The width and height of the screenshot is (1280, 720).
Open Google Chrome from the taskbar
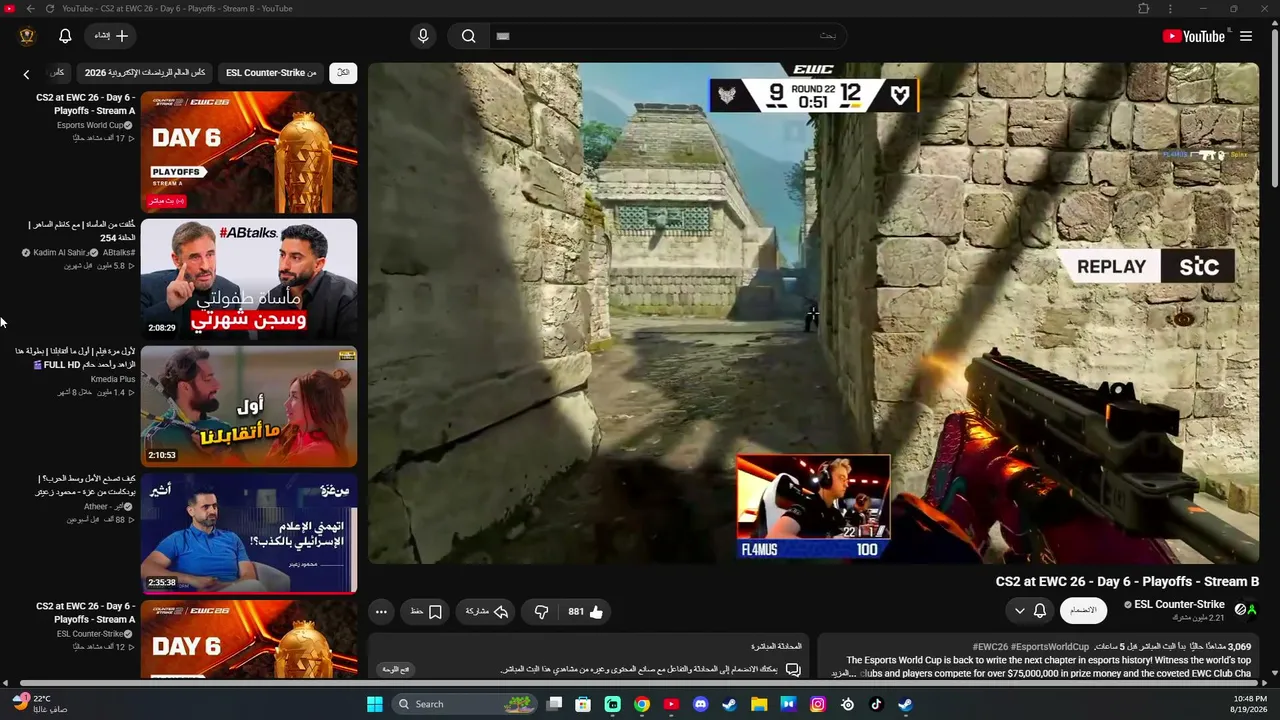pyautogui.click(x=642, y=704)
